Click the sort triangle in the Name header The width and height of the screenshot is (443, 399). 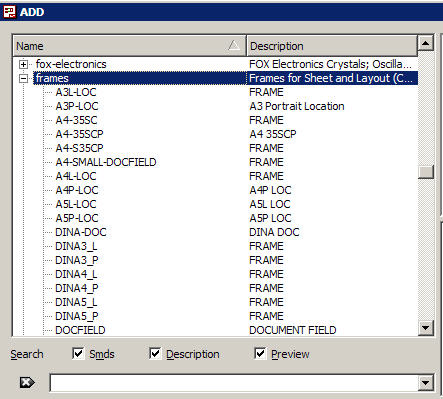click(x=234, y=45)
